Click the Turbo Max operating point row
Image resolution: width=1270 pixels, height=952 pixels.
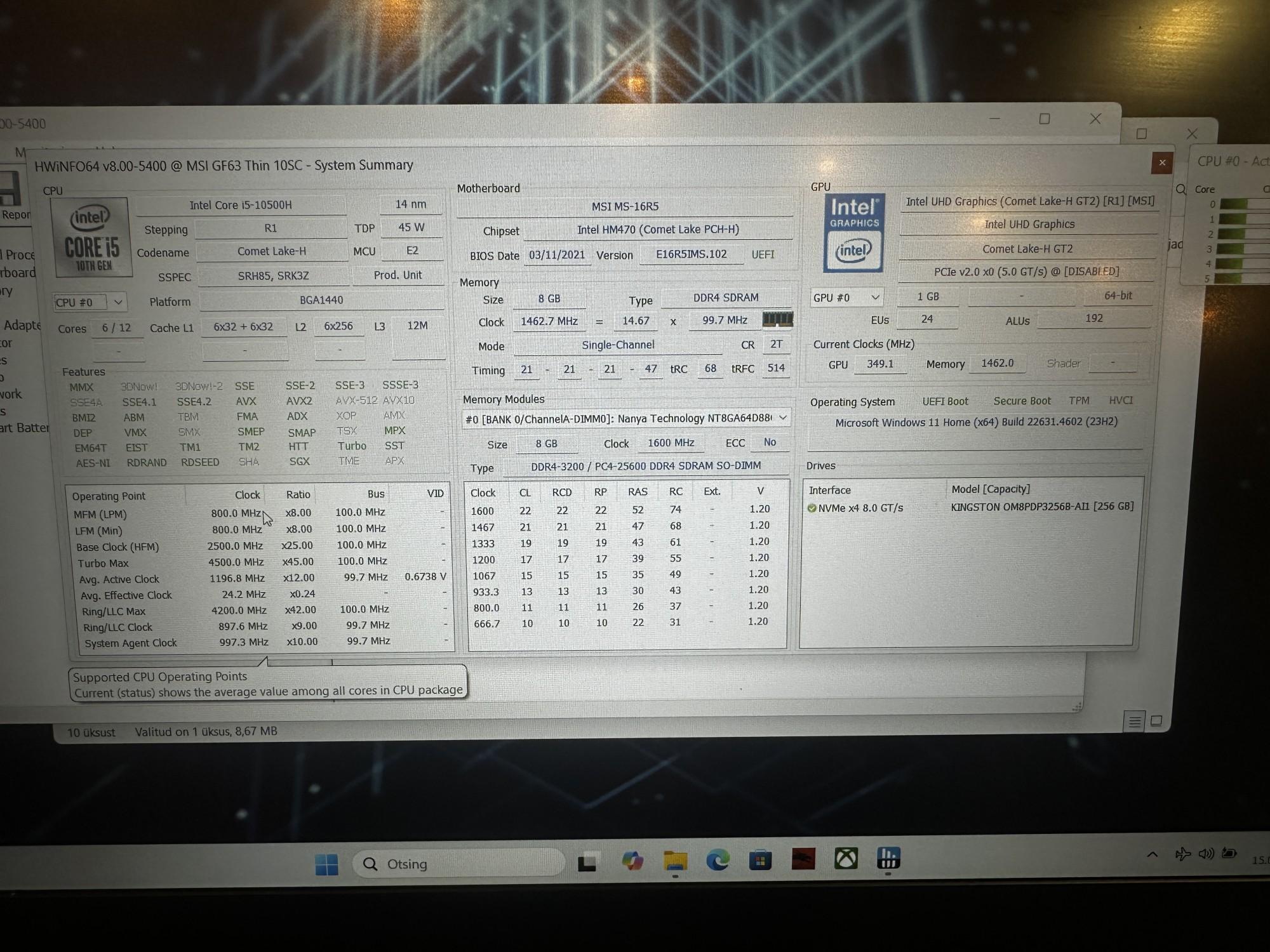click(263, 562)
